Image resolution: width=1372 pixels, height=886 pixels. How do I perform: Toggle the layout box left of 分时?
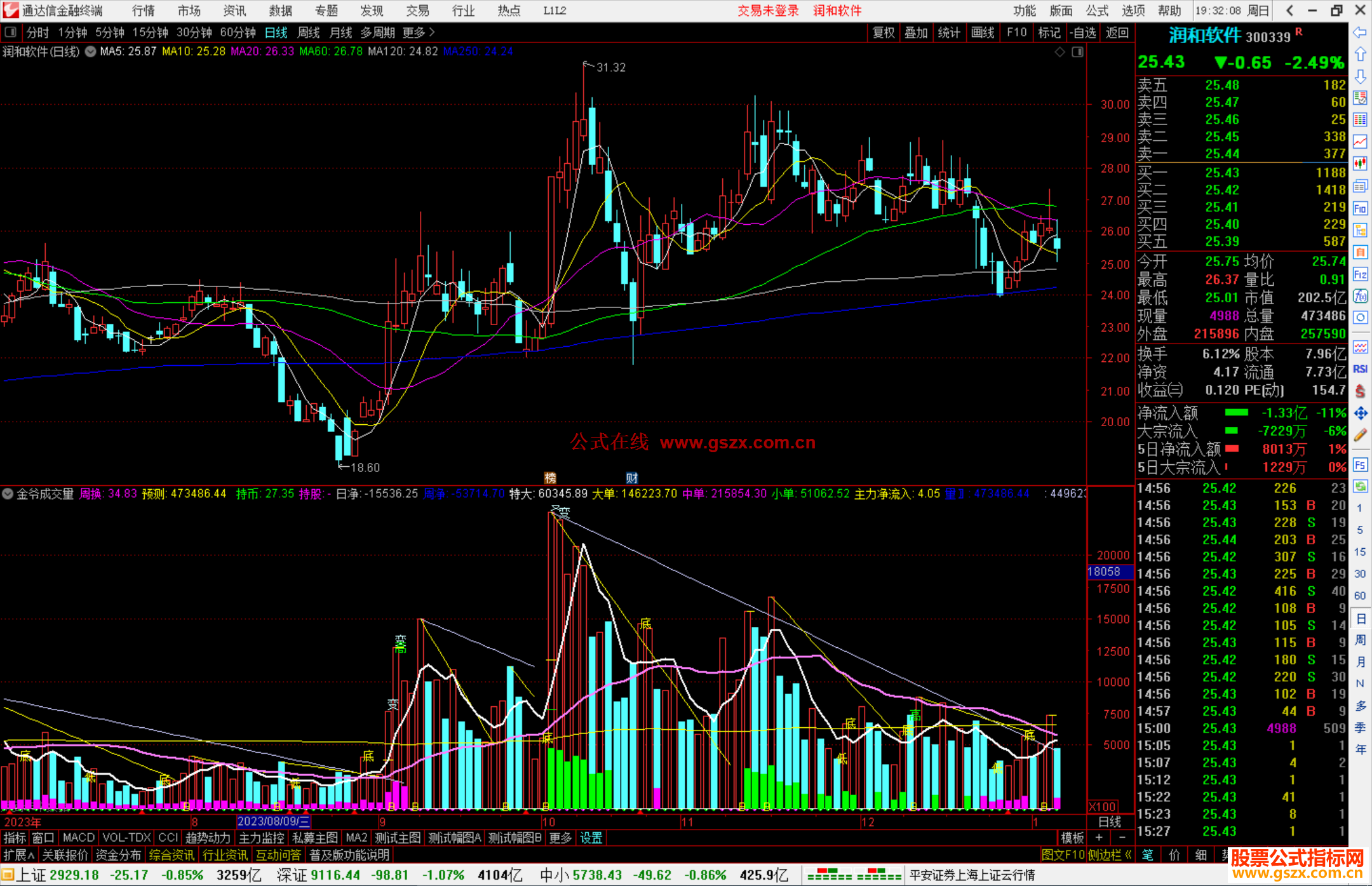[11, 32]
